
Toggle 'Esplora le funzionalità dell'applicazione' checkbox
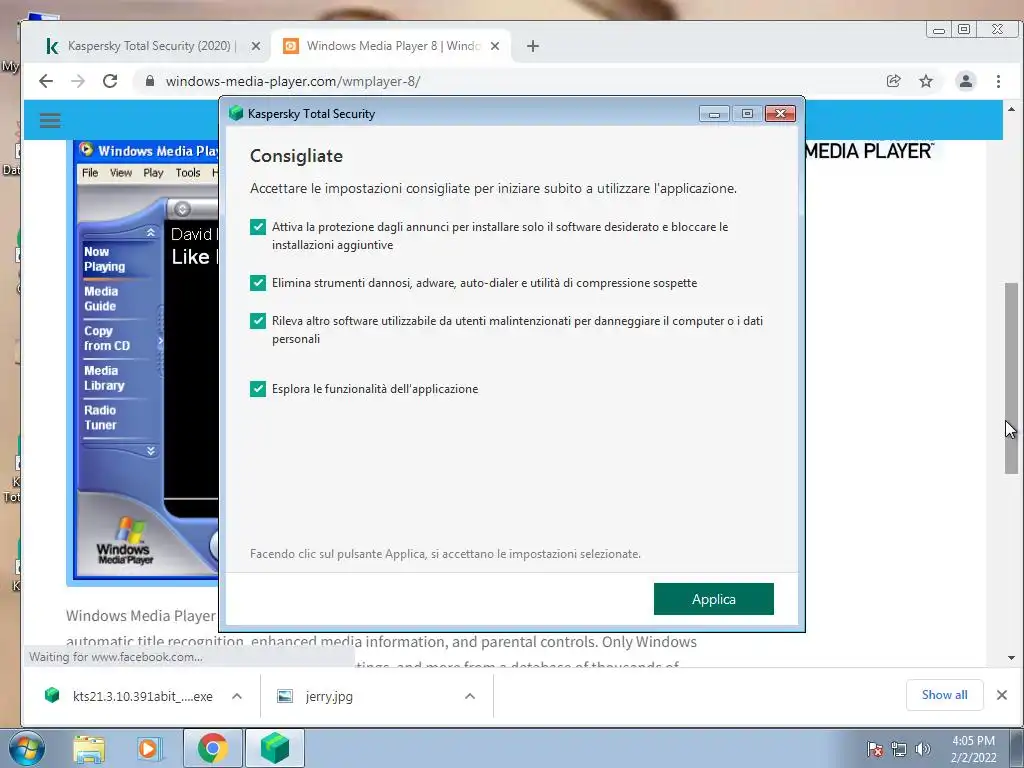[x=258, y=389]
